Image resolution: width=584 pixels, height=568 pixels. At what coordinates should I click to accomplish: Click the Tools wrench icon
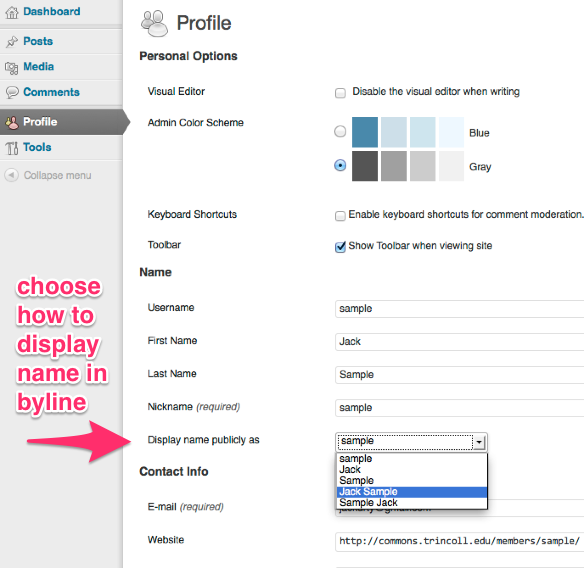point(12,148)
